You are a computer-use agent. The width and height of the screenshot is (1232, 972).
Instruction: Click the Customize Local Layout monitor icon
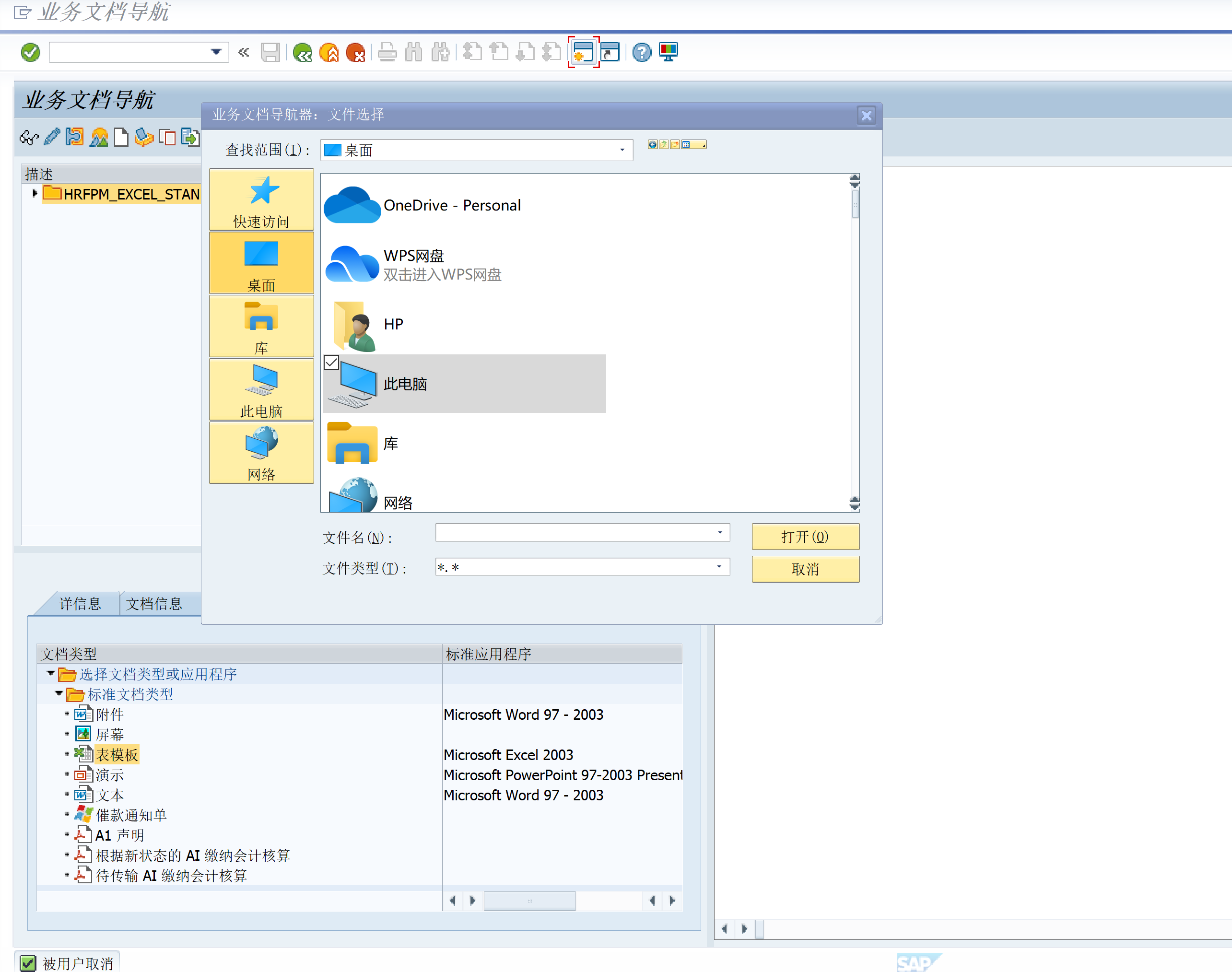coord(667,52)
